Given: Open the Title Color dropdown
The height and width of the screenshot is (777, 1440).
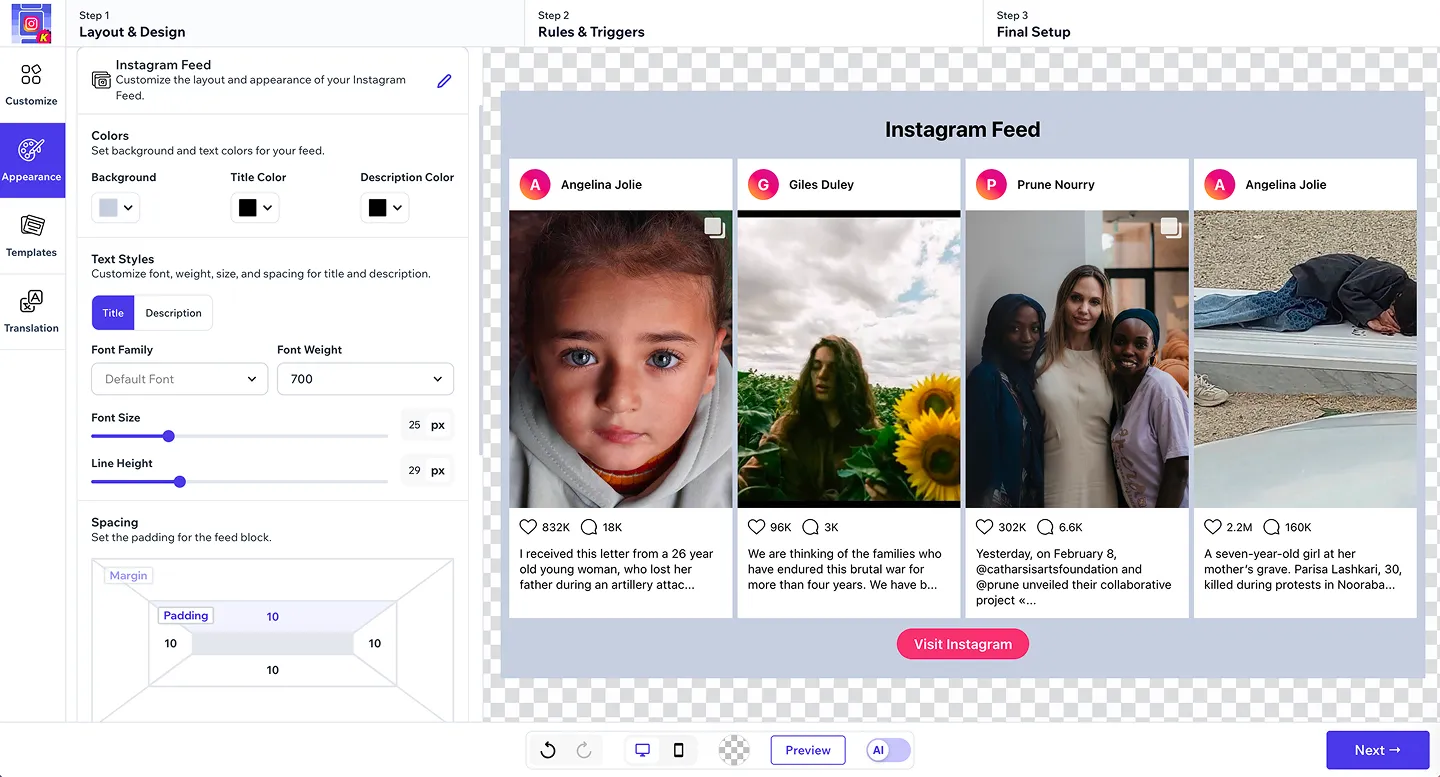Looking at the screenshot, I should [x=255, y=208].
